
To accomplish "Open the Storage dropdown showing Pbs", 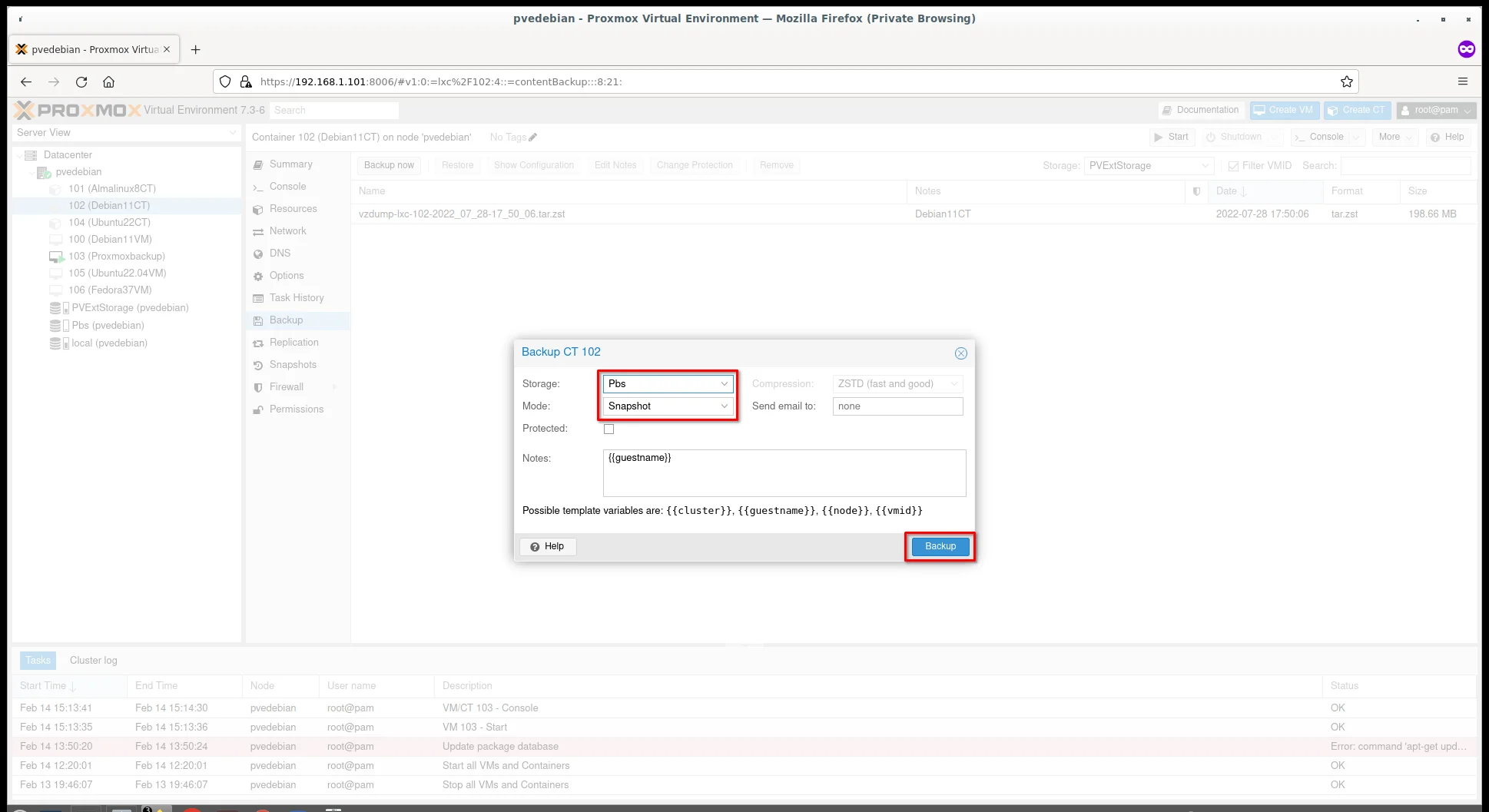I will coord(667,384).
